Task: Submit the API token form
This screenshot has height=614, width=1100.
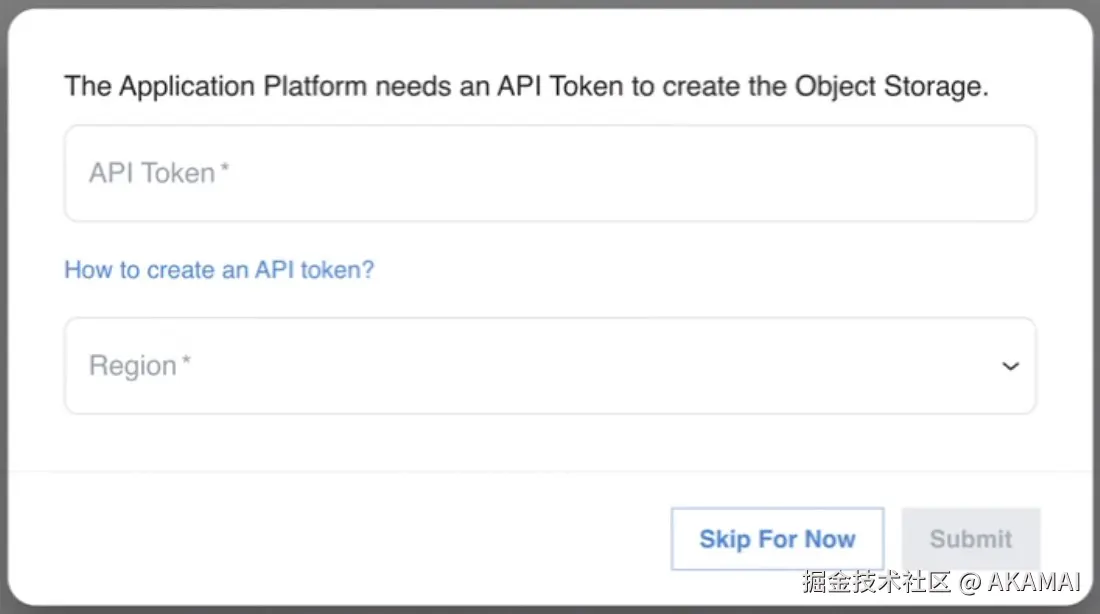Action: tap(970, 540)
